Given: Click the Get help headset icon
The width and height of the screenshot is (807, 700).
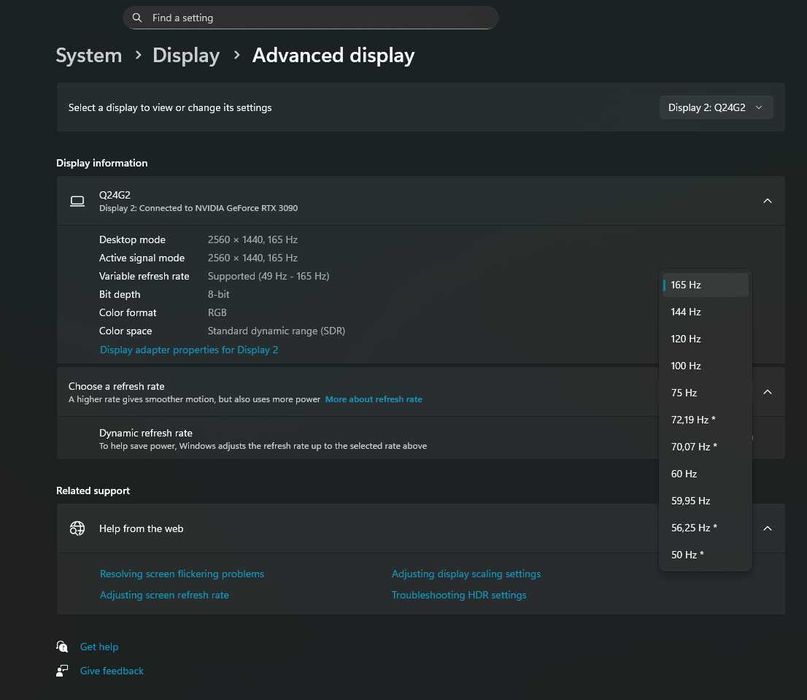Looking at the screenshot, I should 62,646.
